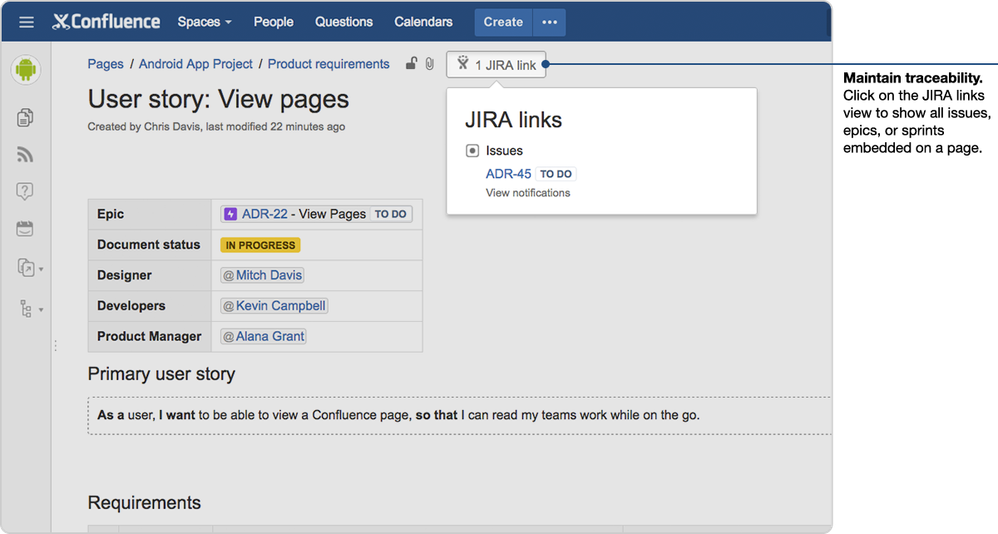This screenshot has width=998, height=534.
Task: Click the 'Designer' table cell
Action: (x=150, y=276)
